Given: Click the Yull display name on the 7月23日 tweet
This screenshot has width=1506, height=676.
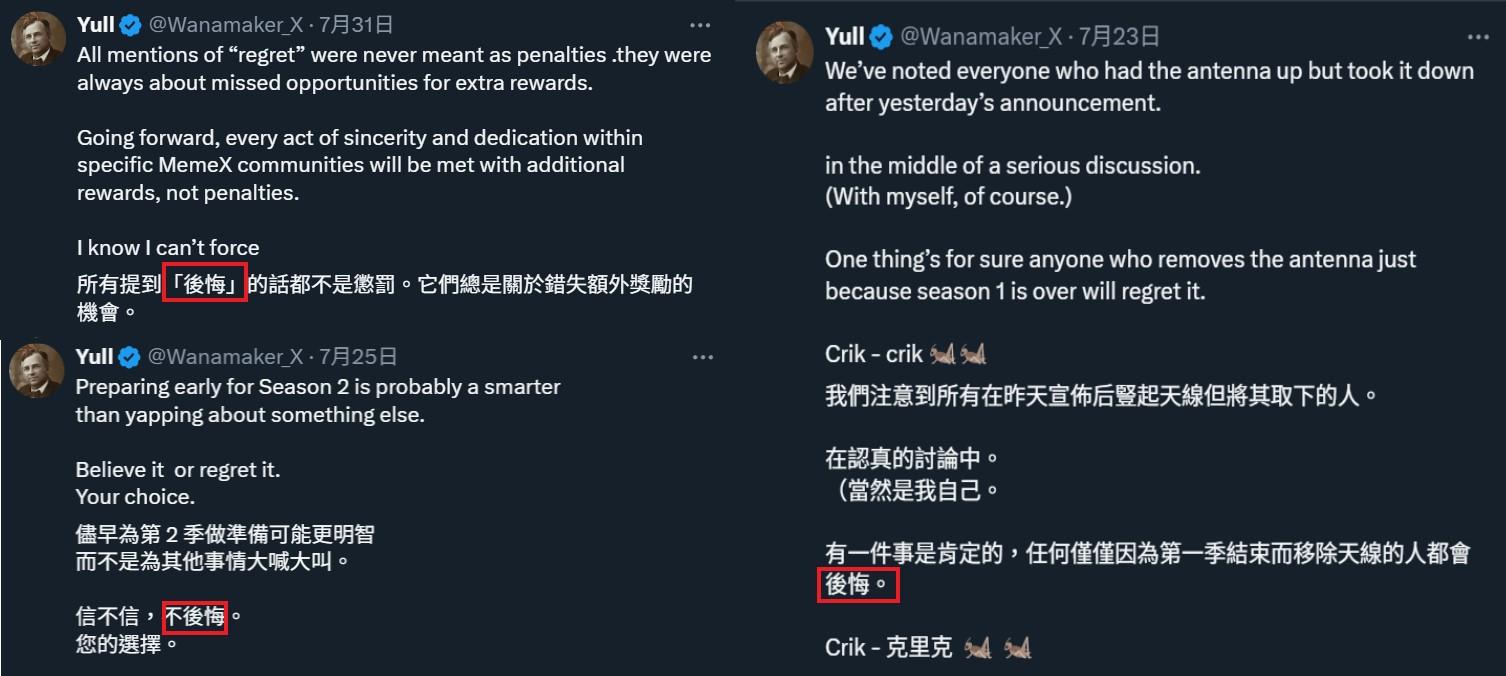Looking at the screenshot, I should [x=844, y=38].
